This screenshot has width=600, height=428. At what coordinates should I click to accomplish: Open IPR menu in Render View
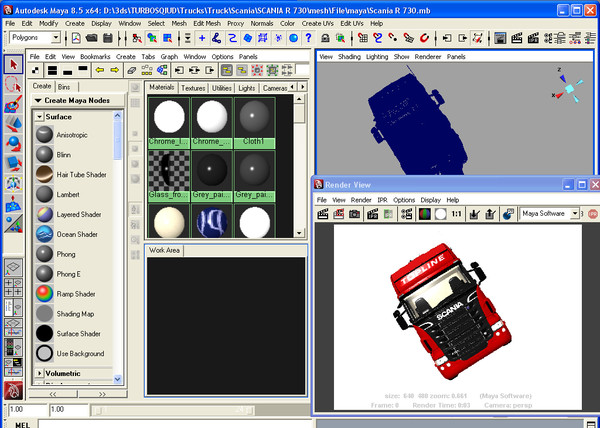[x=382, y=200]
